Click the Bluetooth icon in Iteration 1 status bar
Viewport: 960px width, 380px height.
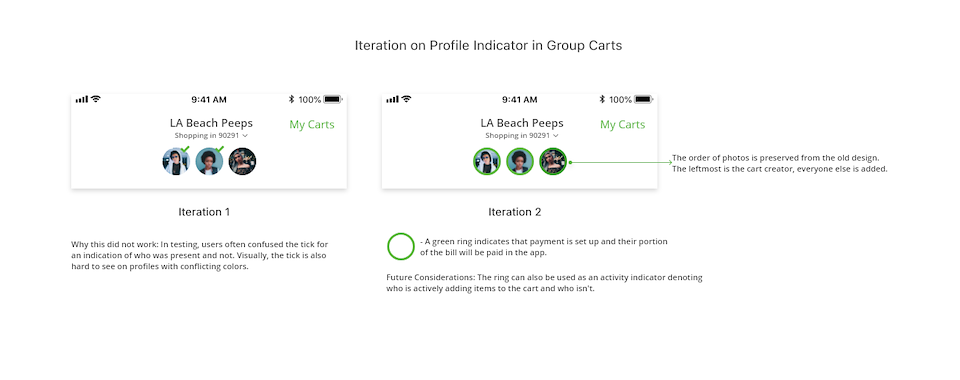pos(292,99)
